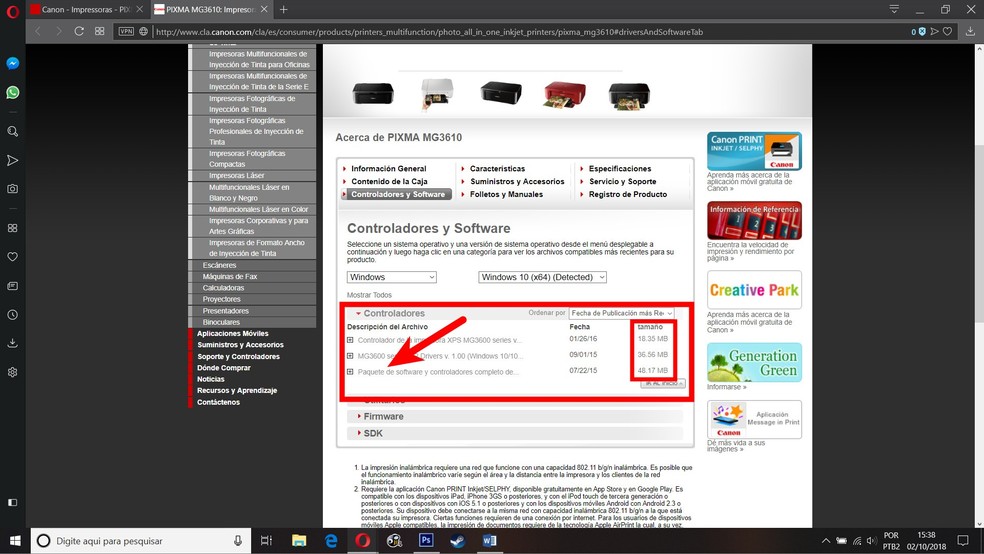Screen dimensions: 984x554
Task: Bookmark this page with heart icon
Action: (x=948, y=31)
